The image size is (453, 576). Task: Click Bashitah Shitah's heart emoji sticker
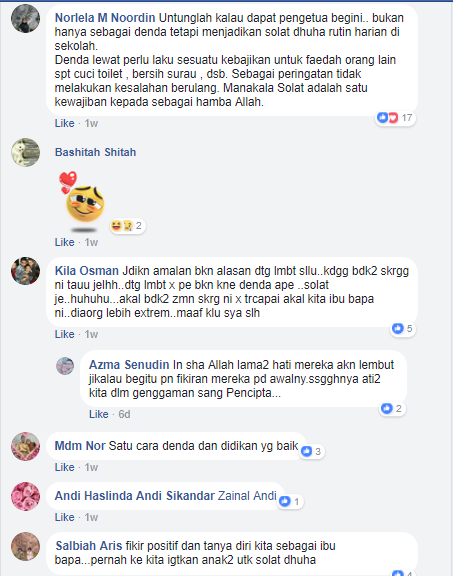[82, 198]
